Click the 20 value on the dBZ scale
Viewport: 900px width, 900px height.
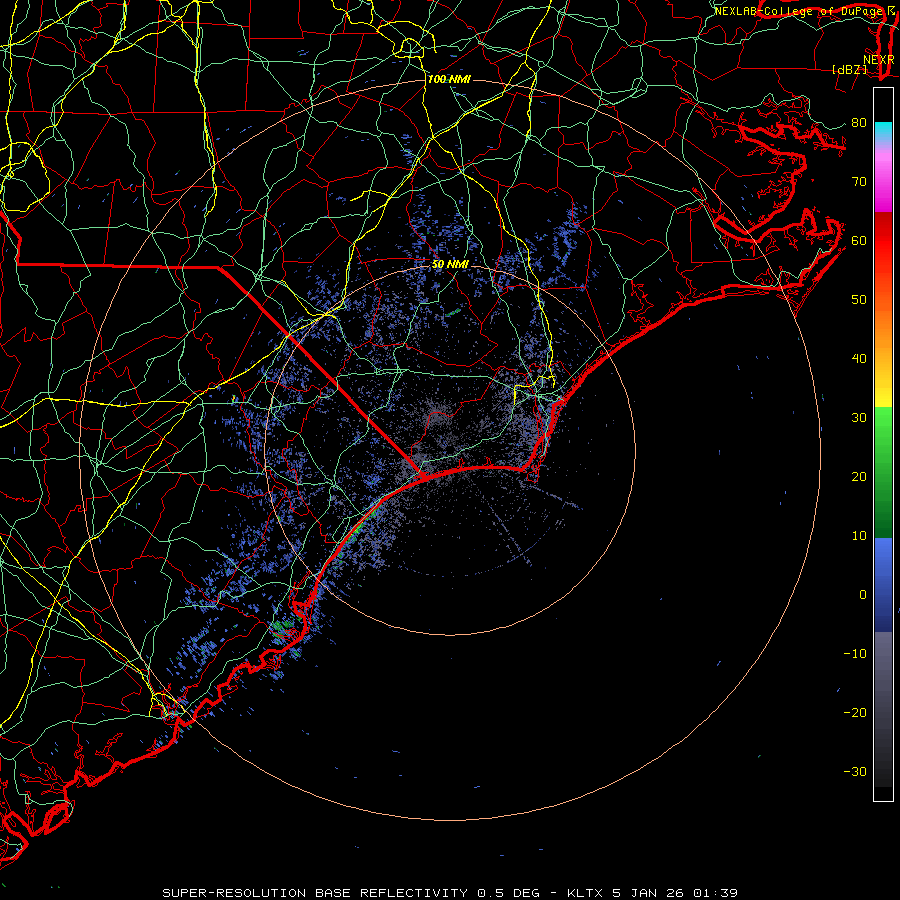pos(859,477)
